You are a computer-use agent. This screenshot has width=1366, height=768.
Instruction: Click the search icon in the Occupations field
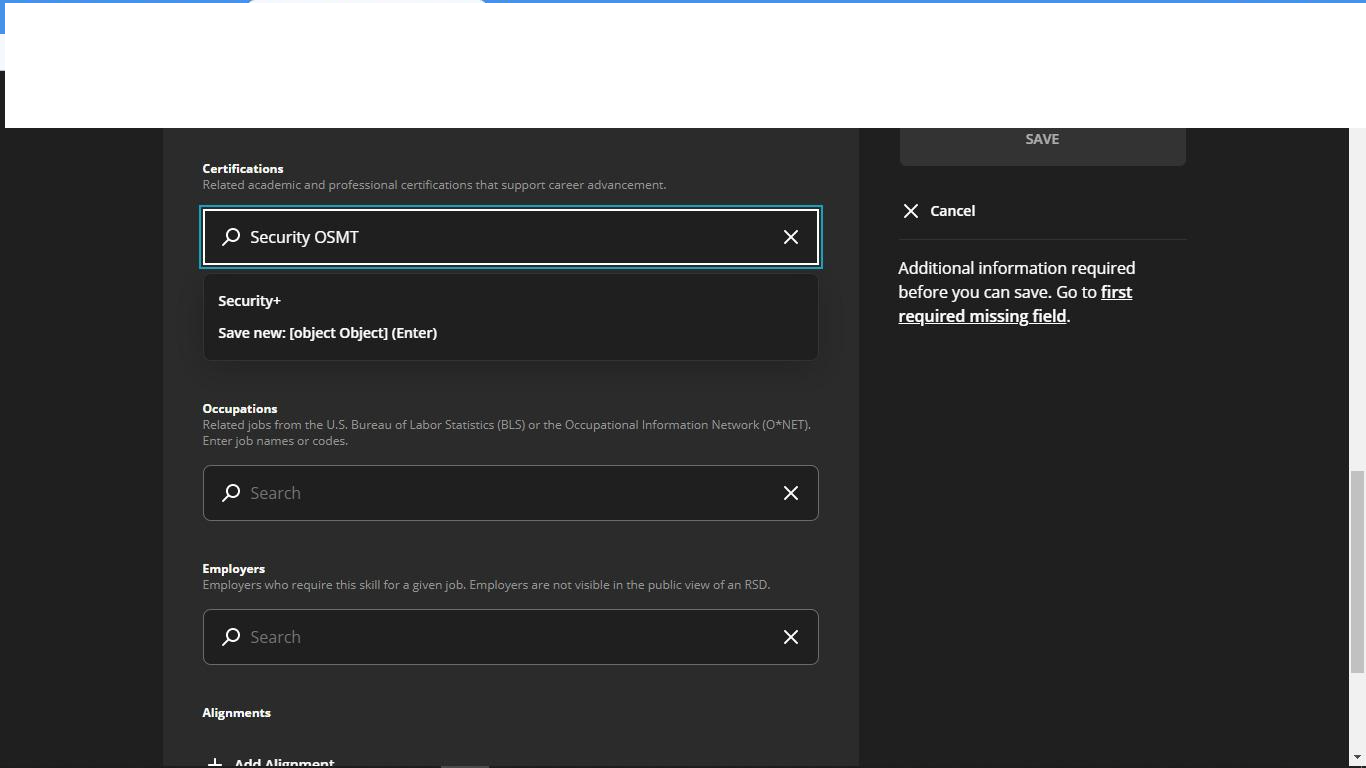230,493
